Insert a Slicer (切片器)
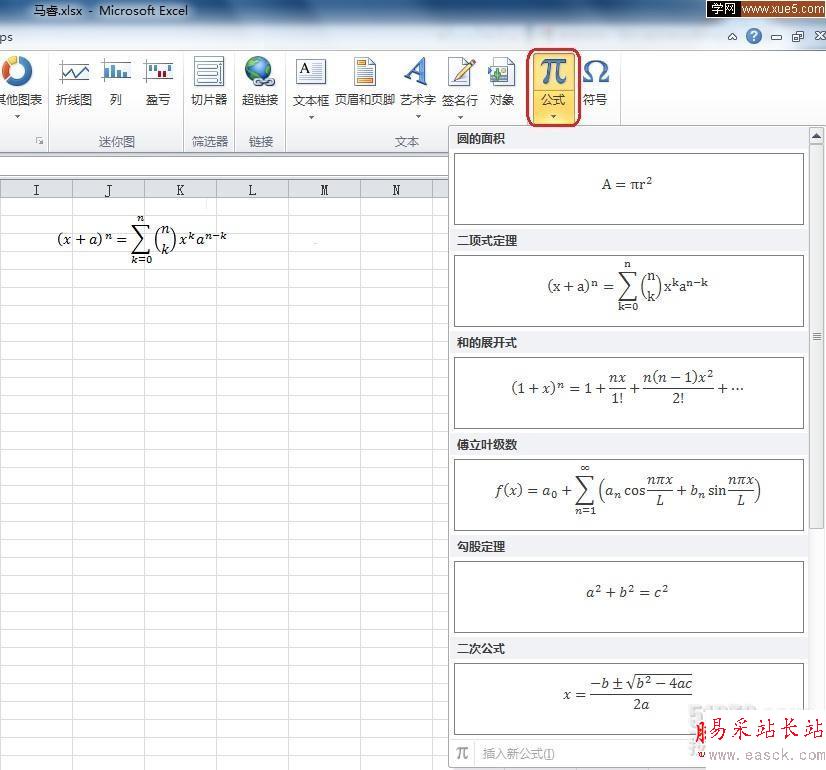This screenshot has width=826, height=770. click(209, 82)
